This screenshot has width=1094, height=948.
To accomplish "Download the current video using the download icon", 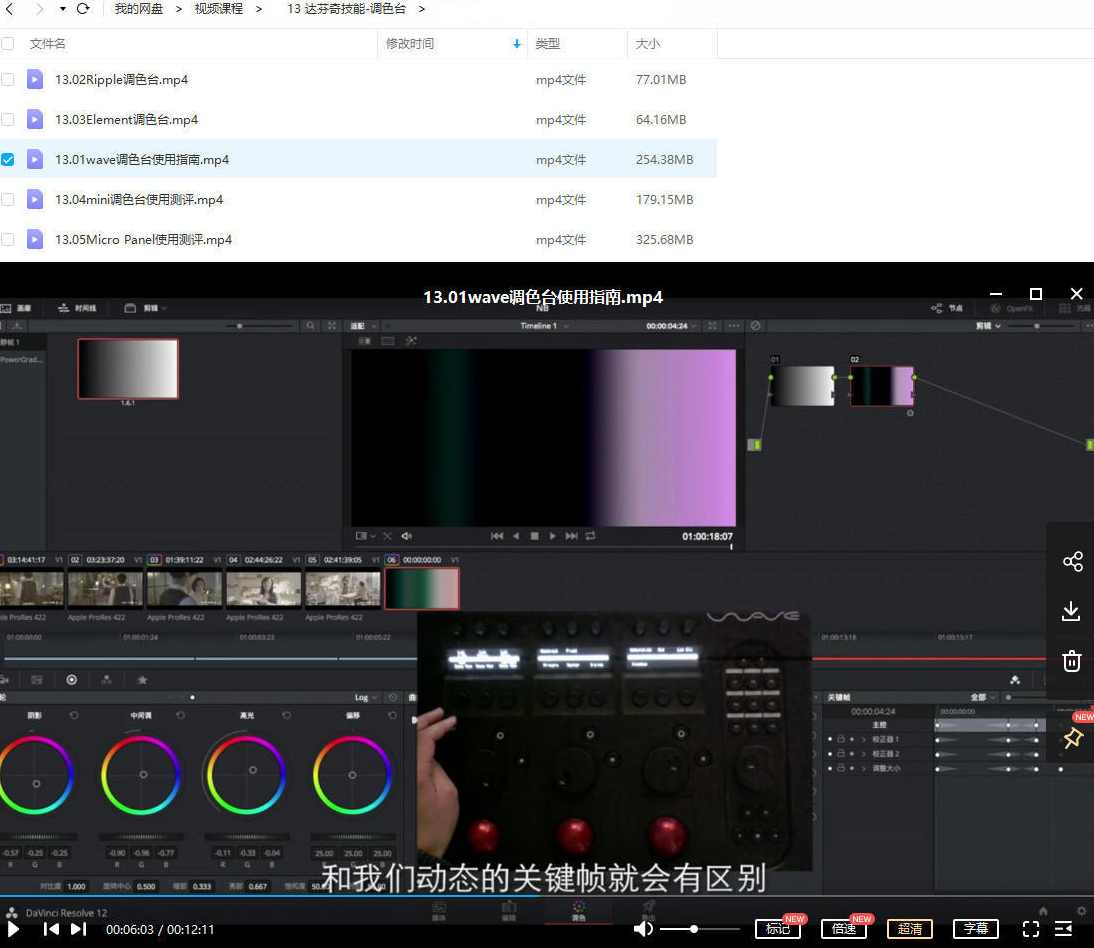I will (1071, 611).
